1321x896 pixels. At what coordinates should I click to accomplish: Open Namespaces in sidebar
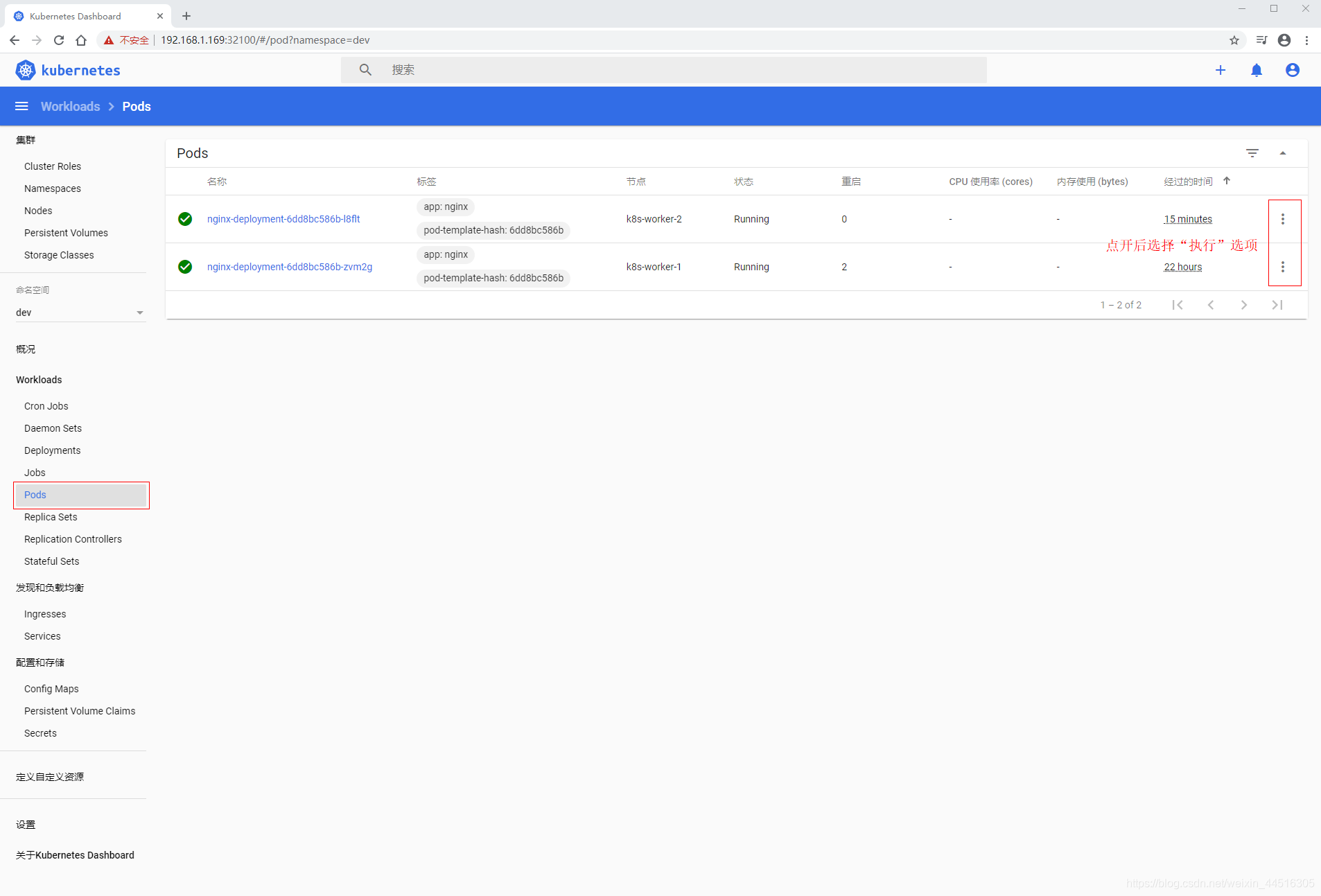point(53,188)
